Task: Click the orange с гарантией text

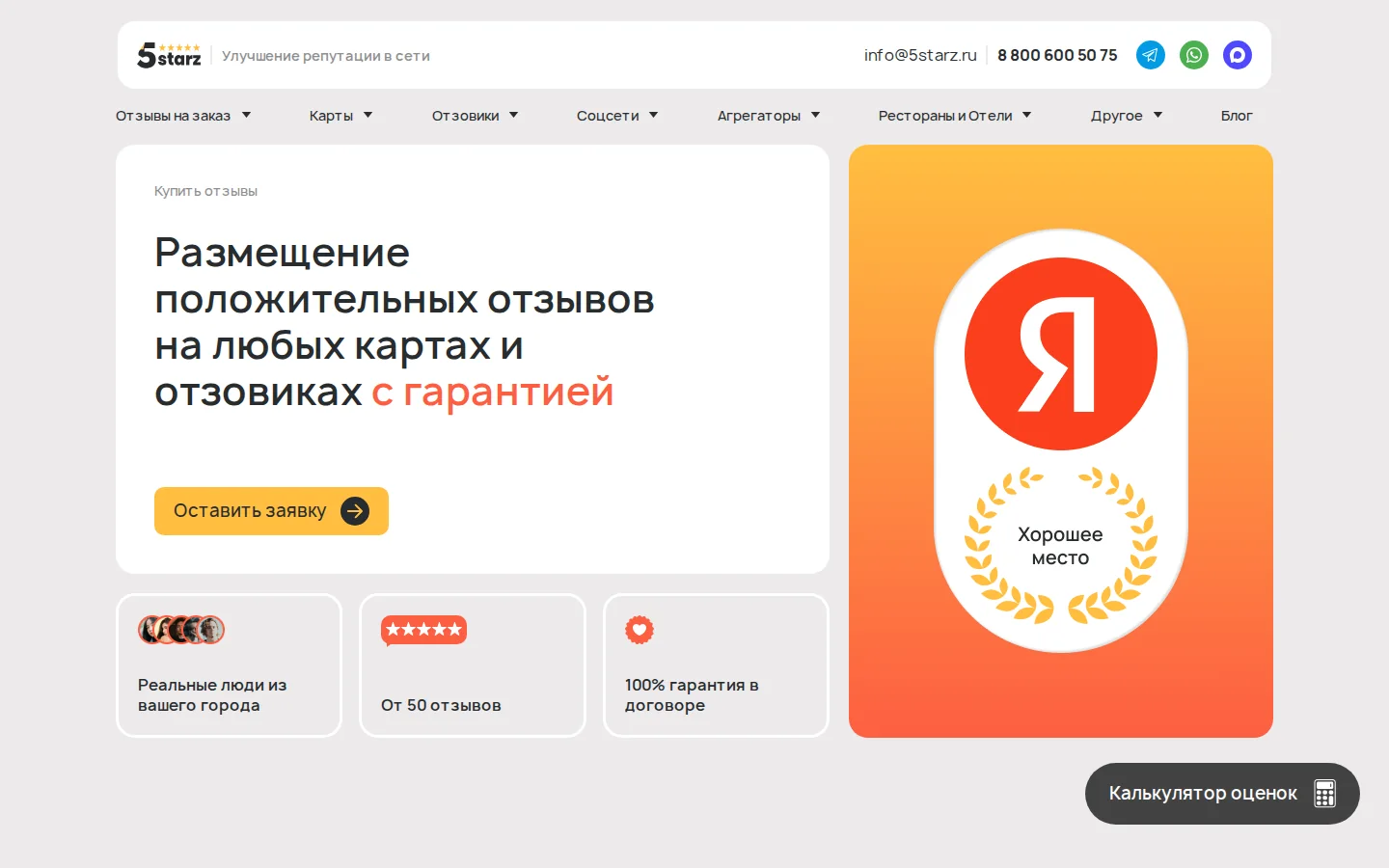Action: (x=492, y=392)
